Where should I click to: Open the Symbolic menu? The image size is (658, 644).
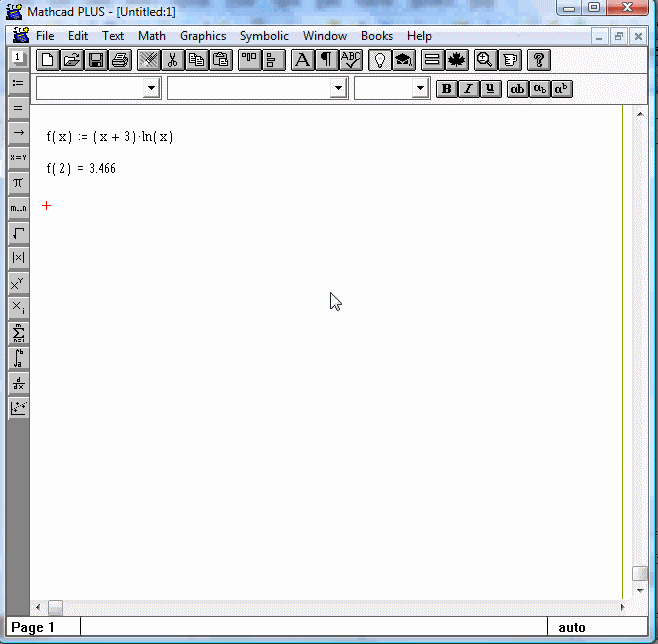264,36
